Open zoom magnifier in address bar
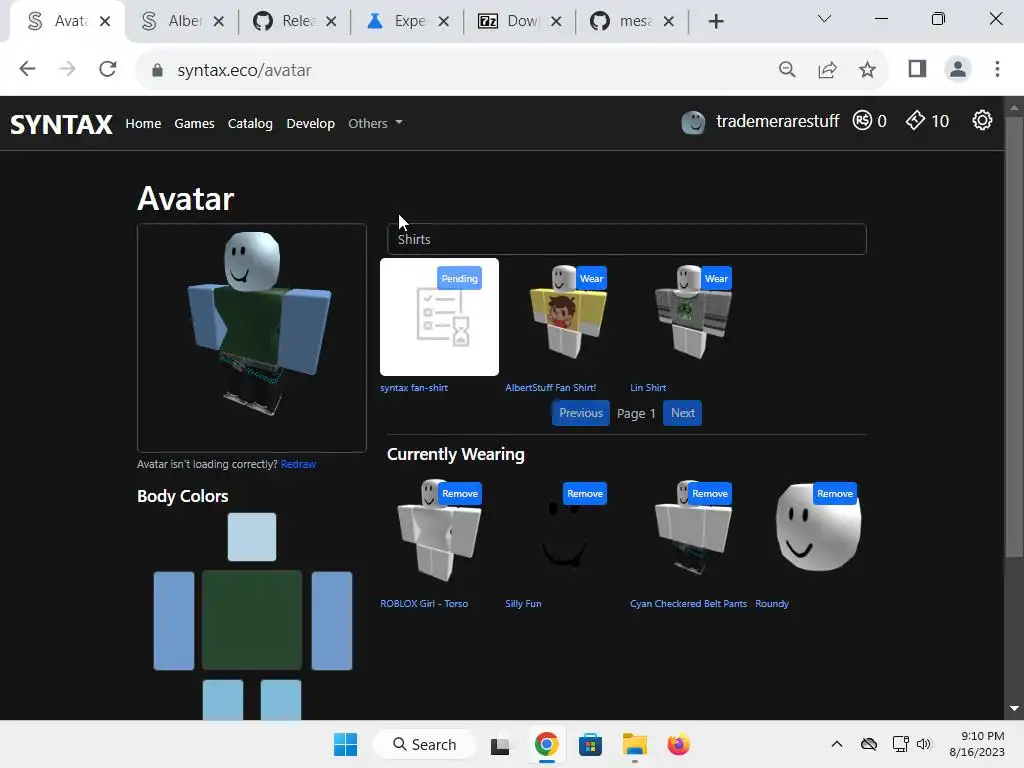1024x768 pixels. click(787, 69)
